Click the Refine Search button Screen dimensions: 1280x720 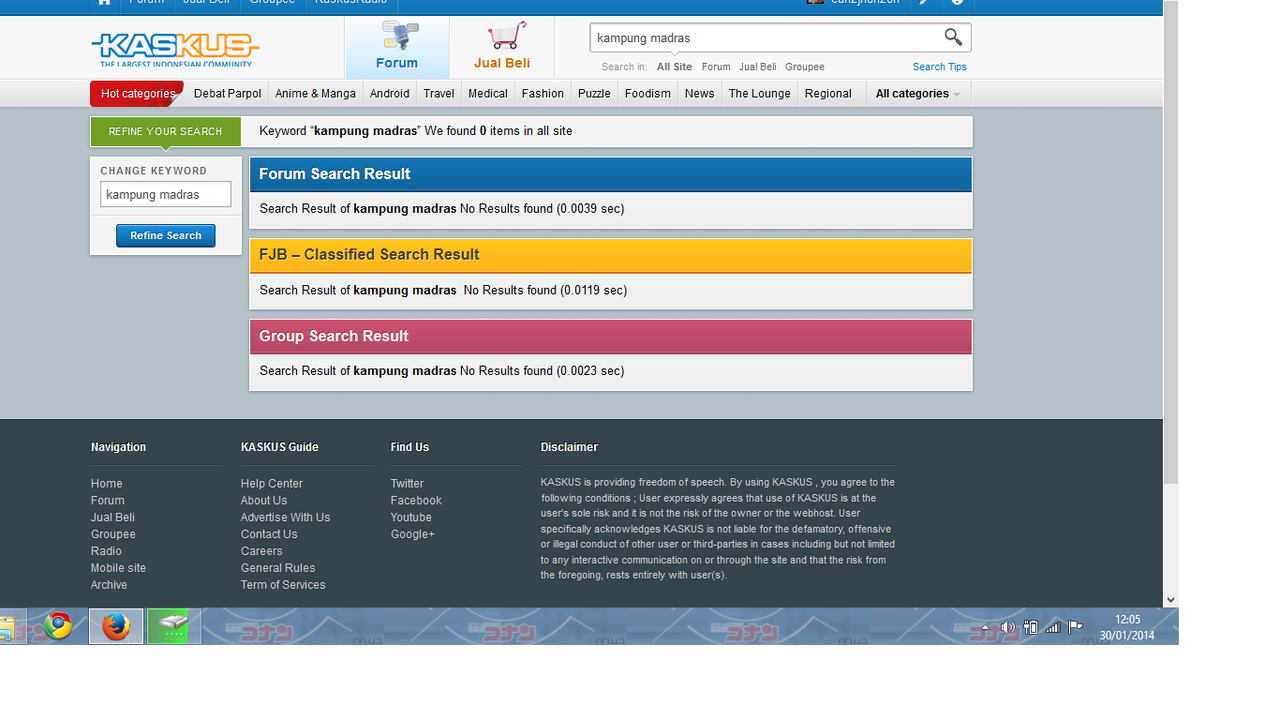[x=165, y=236]
